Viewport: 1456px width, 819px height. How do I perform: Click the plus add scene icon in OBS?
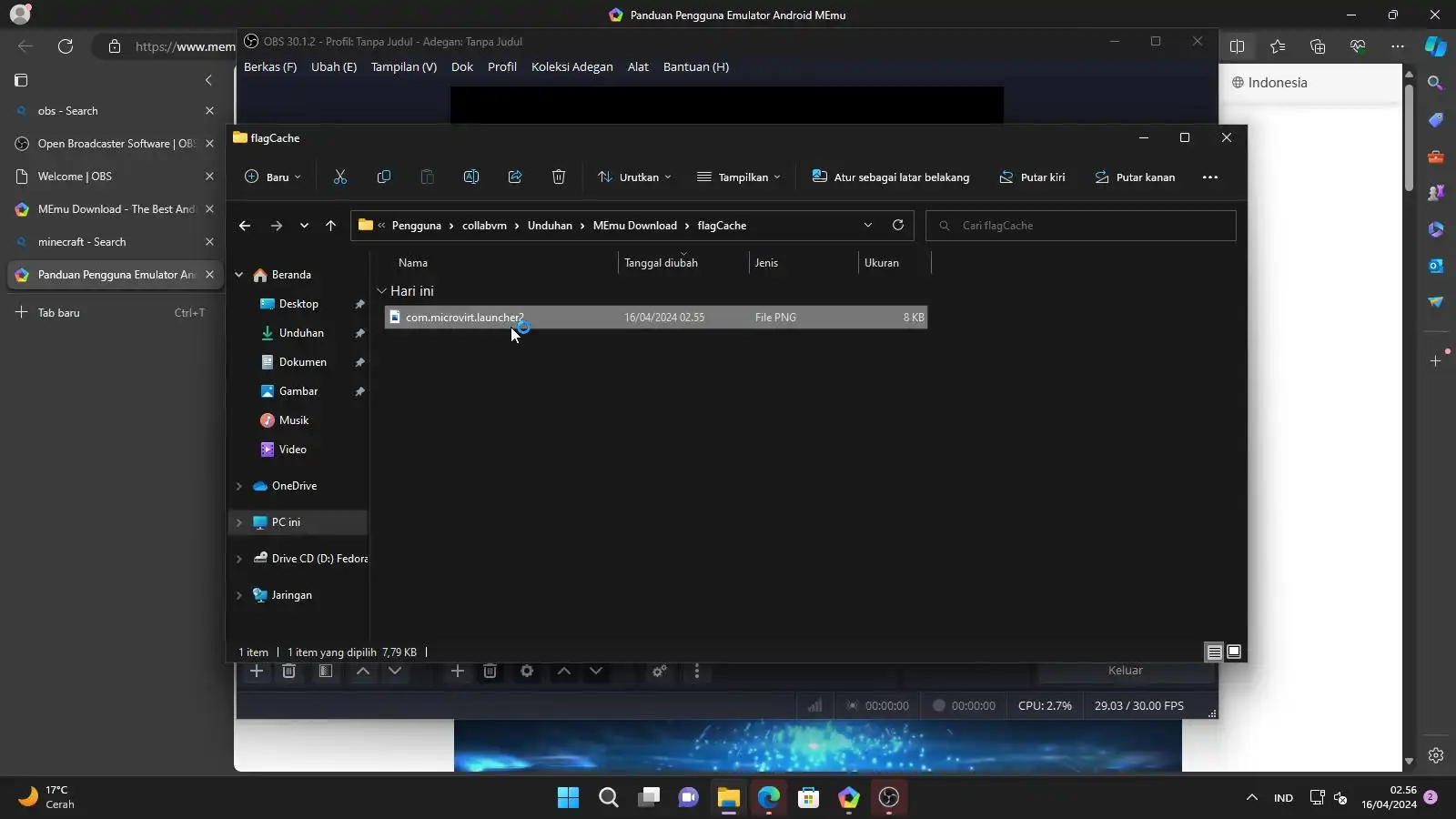coord(257,672)
